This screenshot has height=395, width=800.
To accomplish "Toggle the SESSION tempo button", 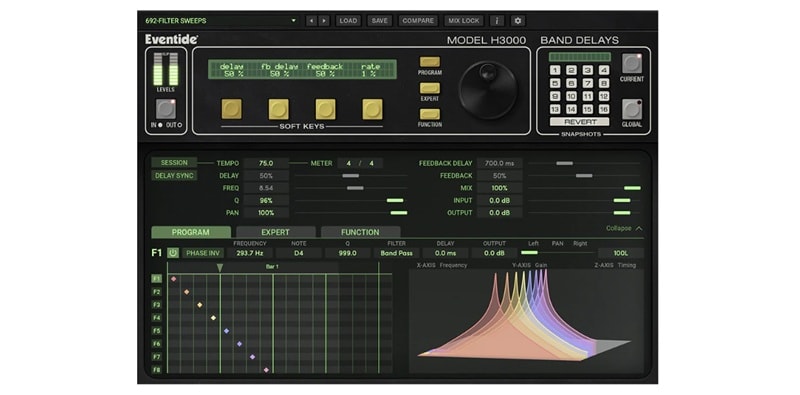I will coord(174,163).
